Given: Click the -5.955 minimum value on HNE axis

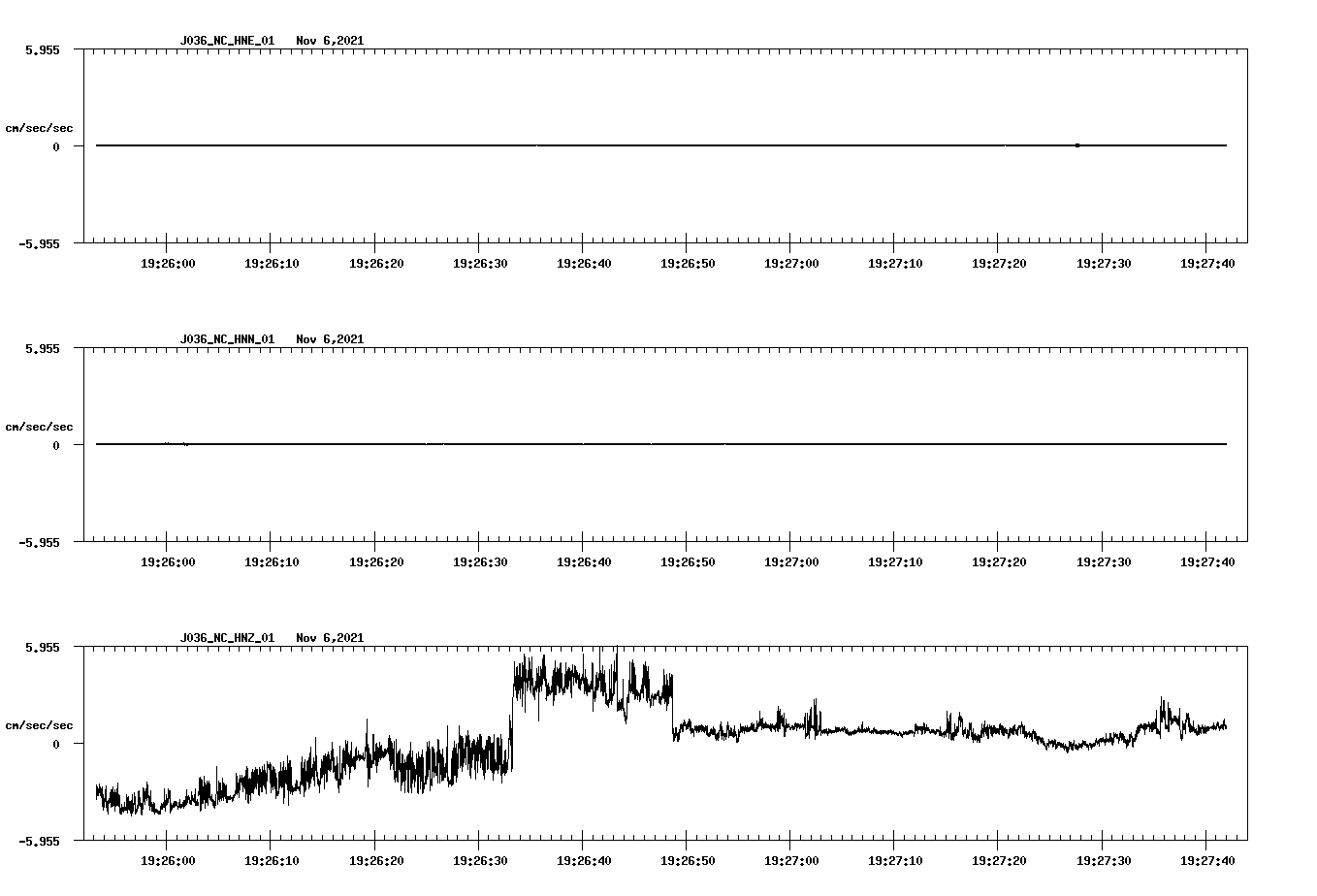Looking at the screenshot, I should click(40, 243).
